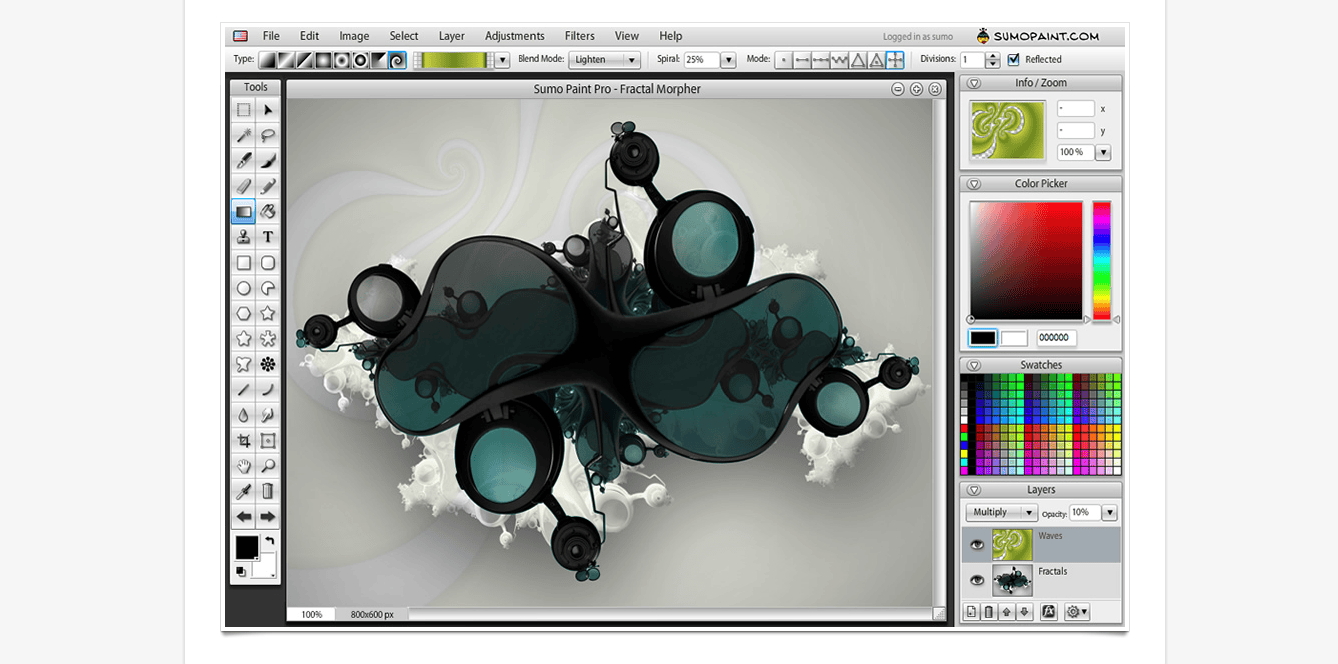This screenshot has height=664, width=1338.
Task: Open the Help menu
Action: [671, 36]
